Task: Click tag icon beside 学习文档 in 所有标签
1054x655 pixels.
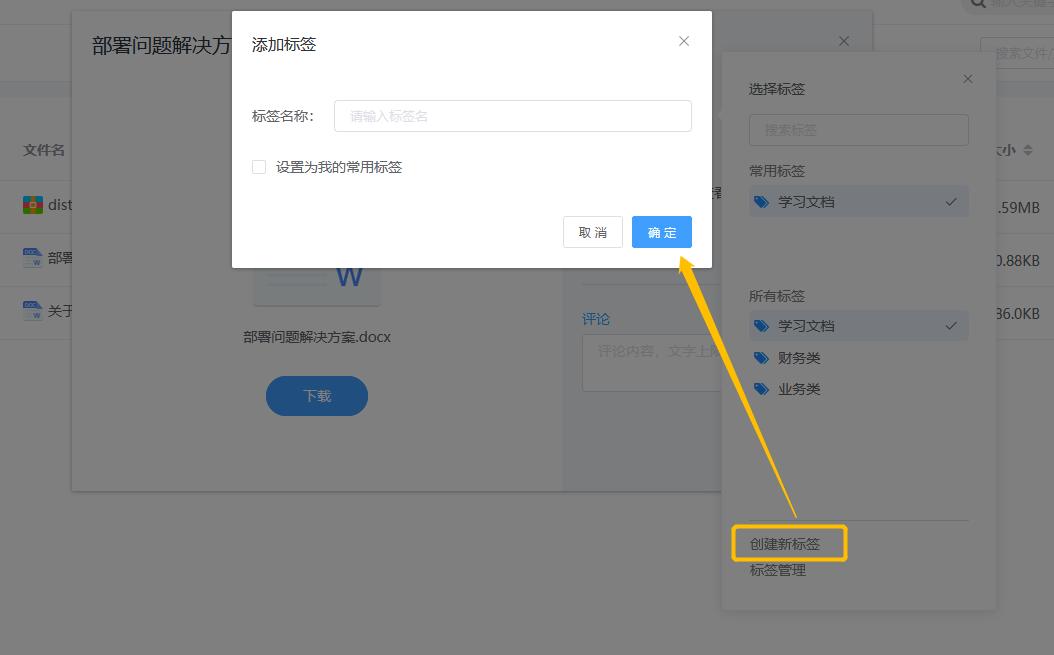Action: 761,326
